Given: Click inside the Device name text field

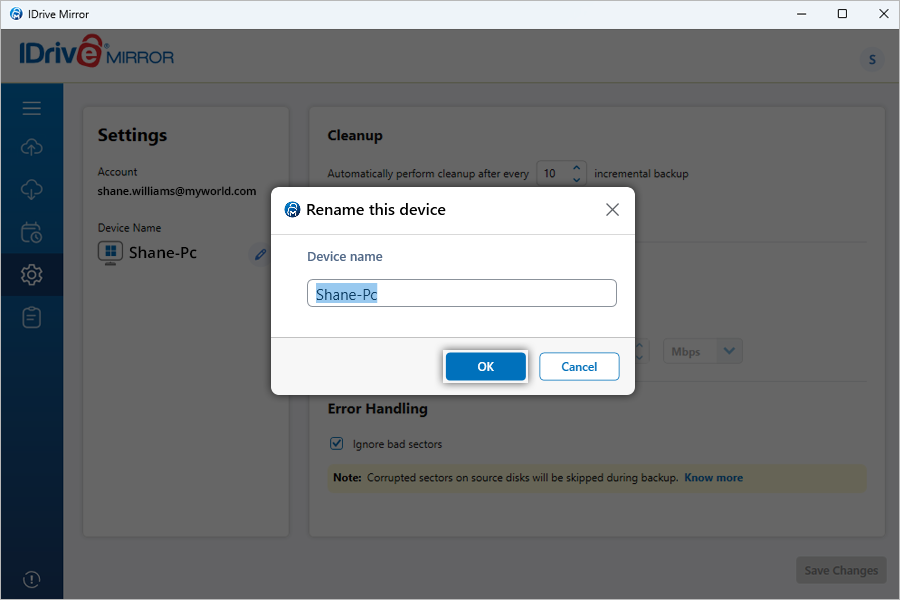Looking at the screenshot, I should (x=461, y=294).
